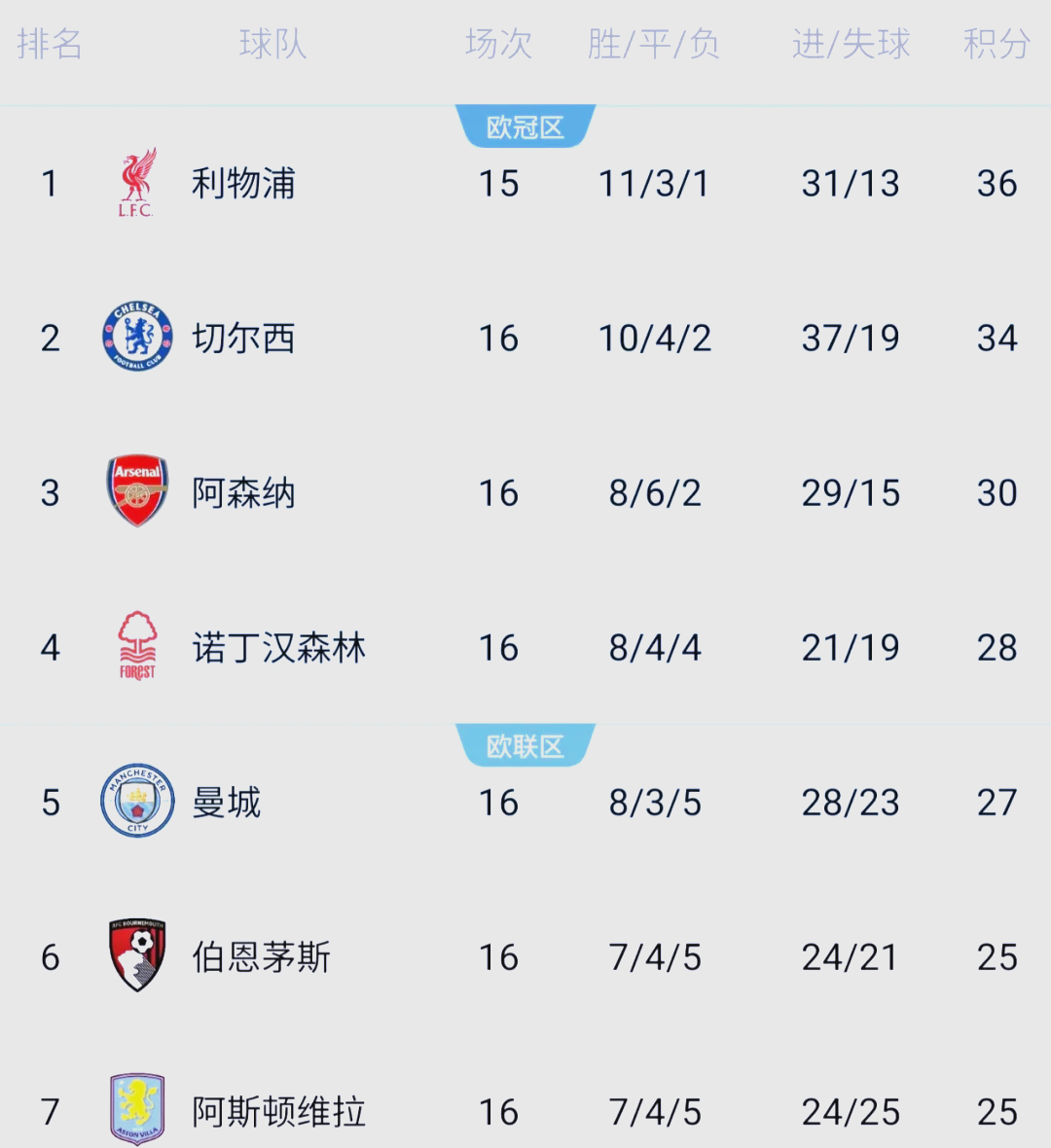The image size is (1051, 1148).
Task: Select the 胜/平/负 column header
Action: 654,44
